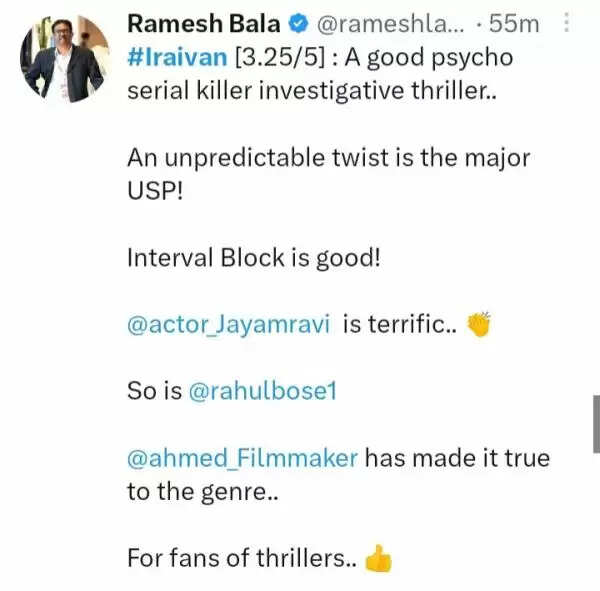Screen dimensions: 600x591
Task: Click the 'USP!' text
Action: click(x=155, y=190)
